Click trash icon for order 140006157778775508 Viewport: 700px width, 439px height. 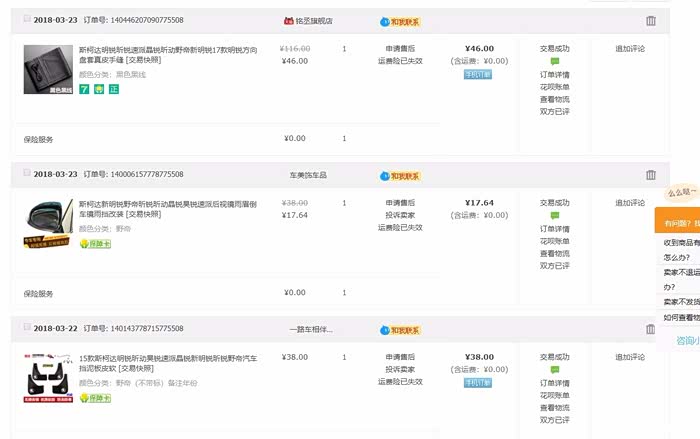(651, 174)
